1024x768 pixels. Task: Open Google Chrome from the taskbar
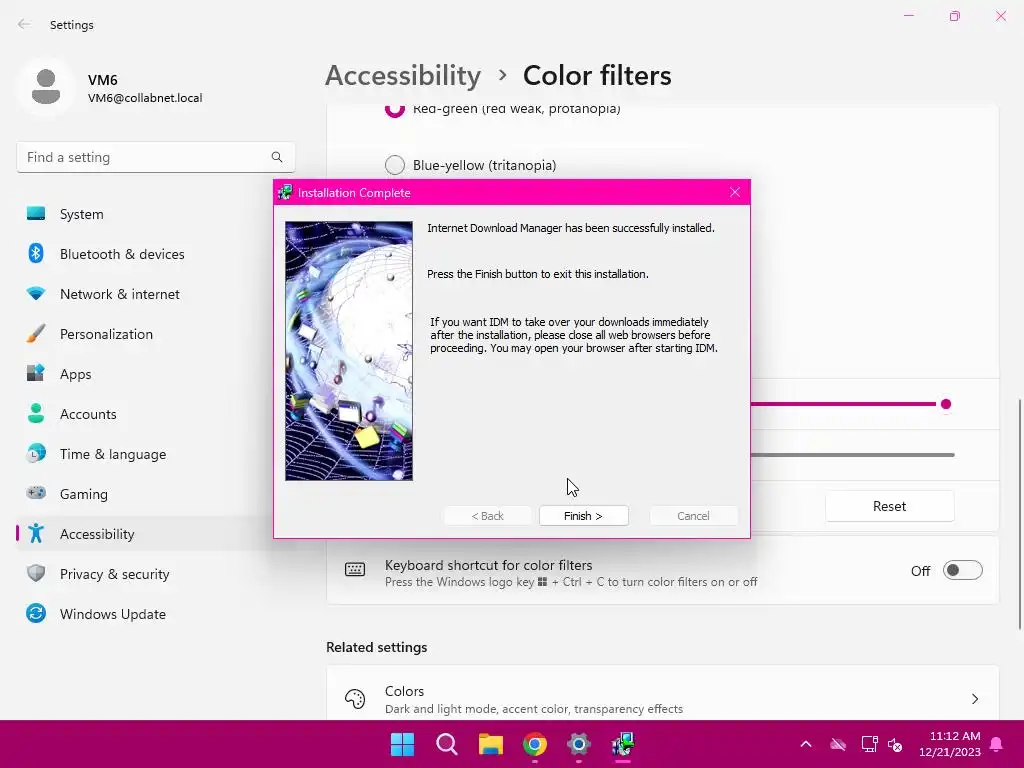[x=535, y=744]
